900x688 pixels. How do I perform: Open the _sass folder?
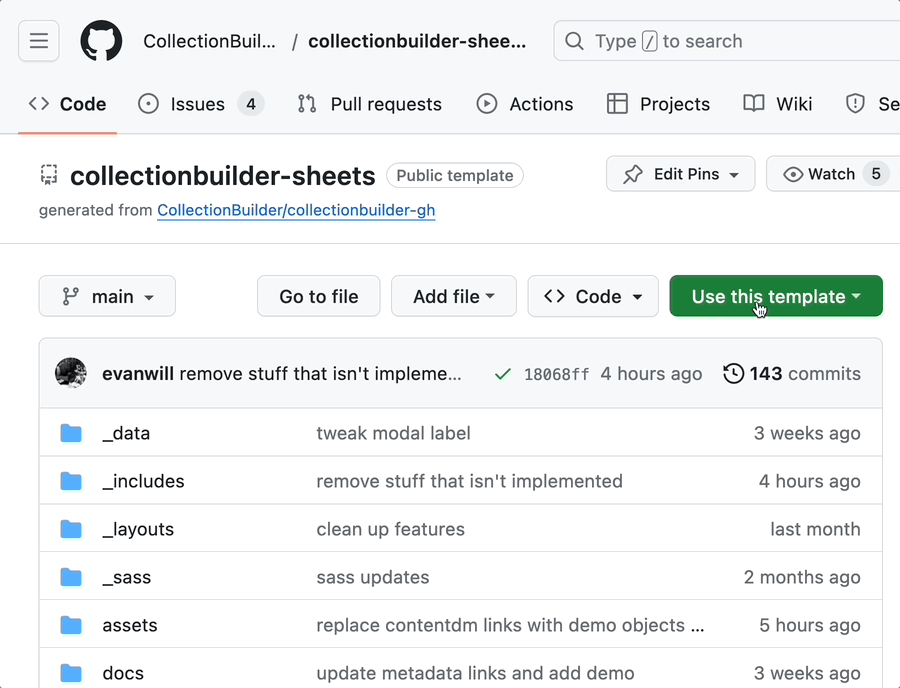point(127,577)
